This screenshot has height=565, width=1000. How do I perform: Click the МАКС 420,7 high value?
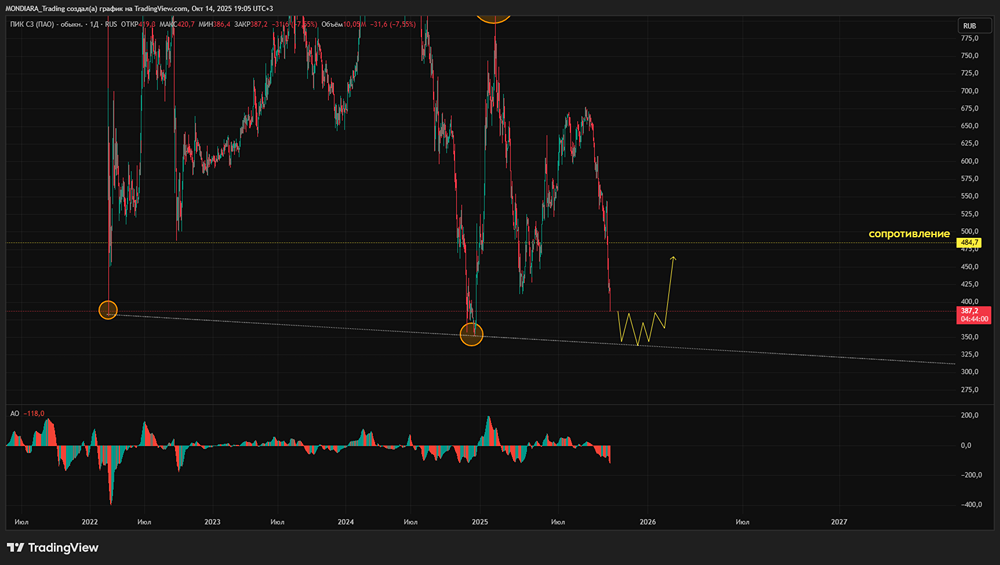click(x=177, y=24)
